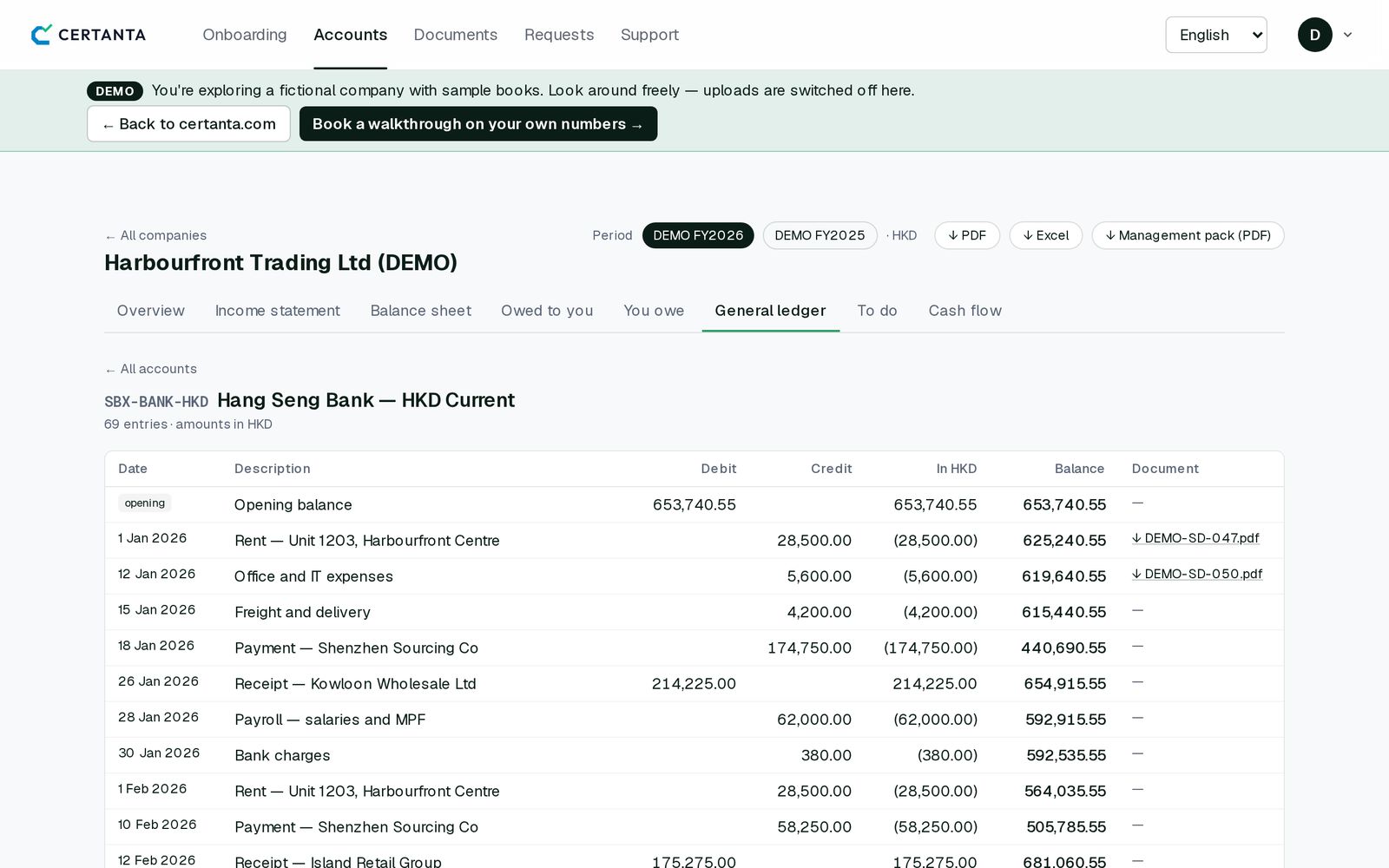Click the DEMO badge in banner
The image size is (1389, 868).
[115, 91]
